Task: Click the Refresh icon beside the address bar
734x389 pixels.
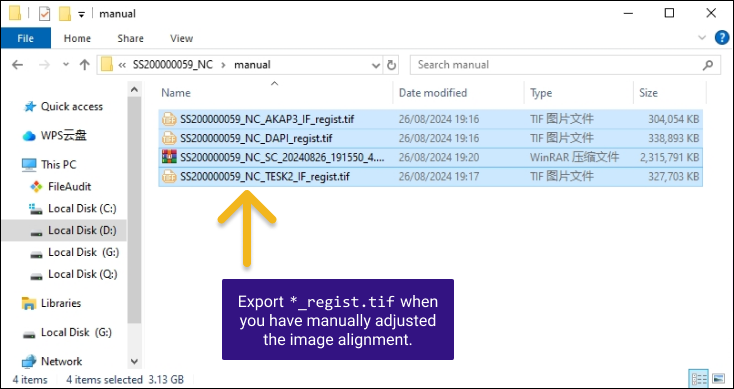Action: tap(391, 65)
